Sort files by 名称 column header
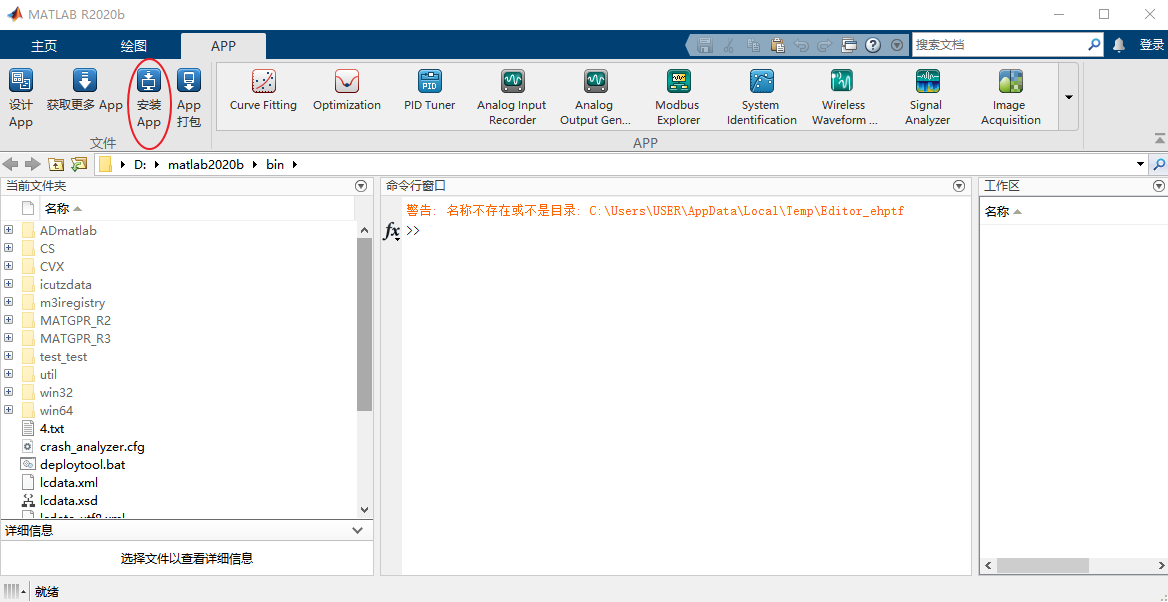This screenshot has height=602, width=1168. pos(56,209)
